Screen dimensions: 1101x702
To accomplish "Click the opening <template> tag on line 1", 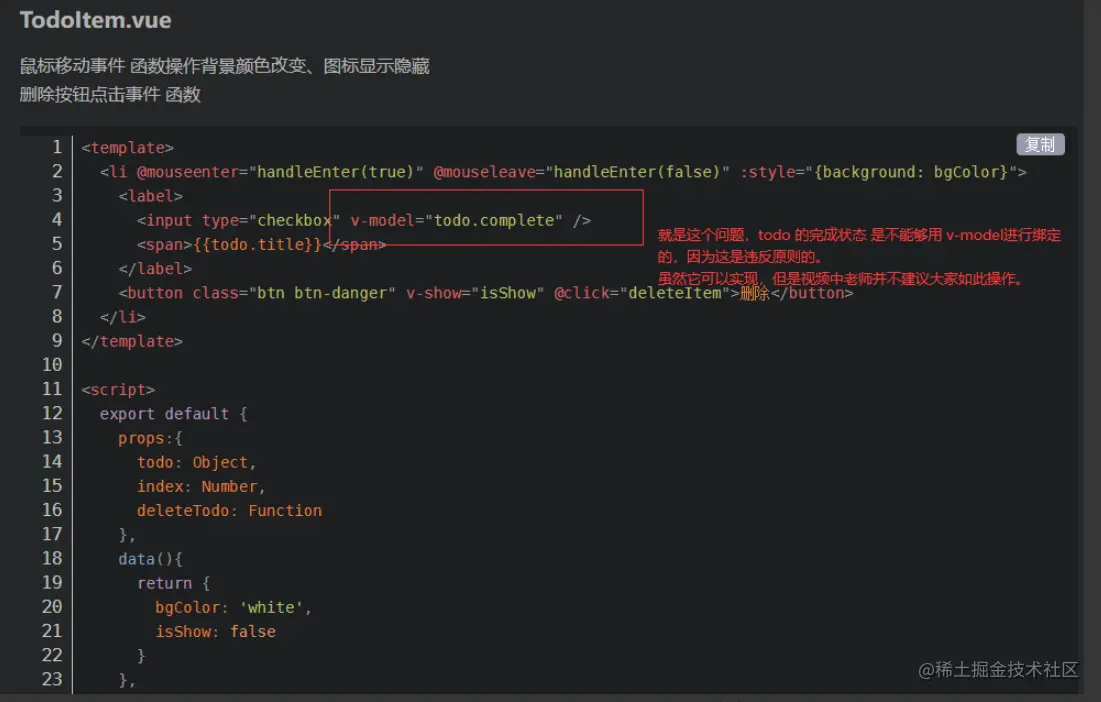I will coord(127,148).
